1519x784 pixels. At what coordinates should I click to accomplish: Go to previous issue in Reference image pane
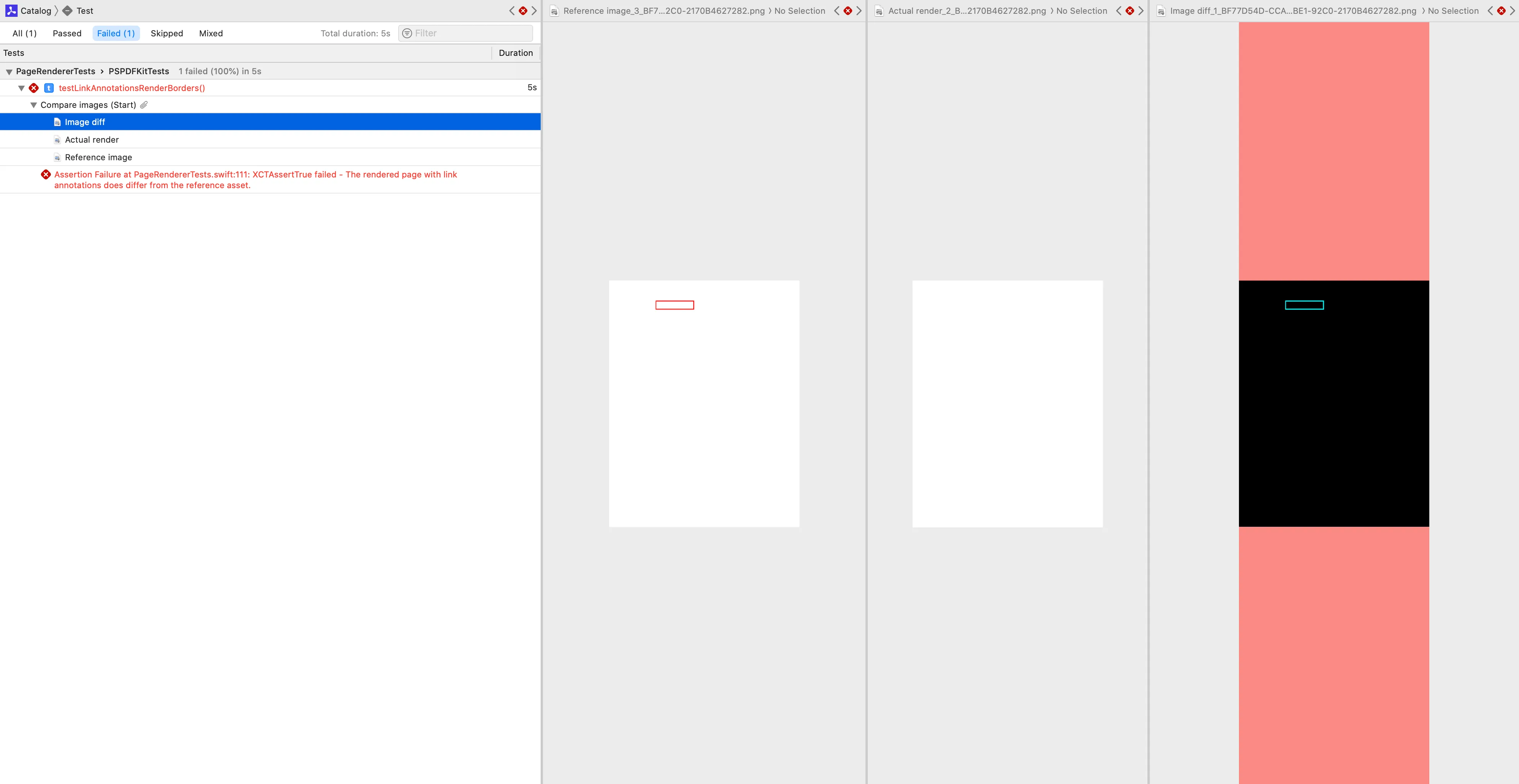click(836, 11)
